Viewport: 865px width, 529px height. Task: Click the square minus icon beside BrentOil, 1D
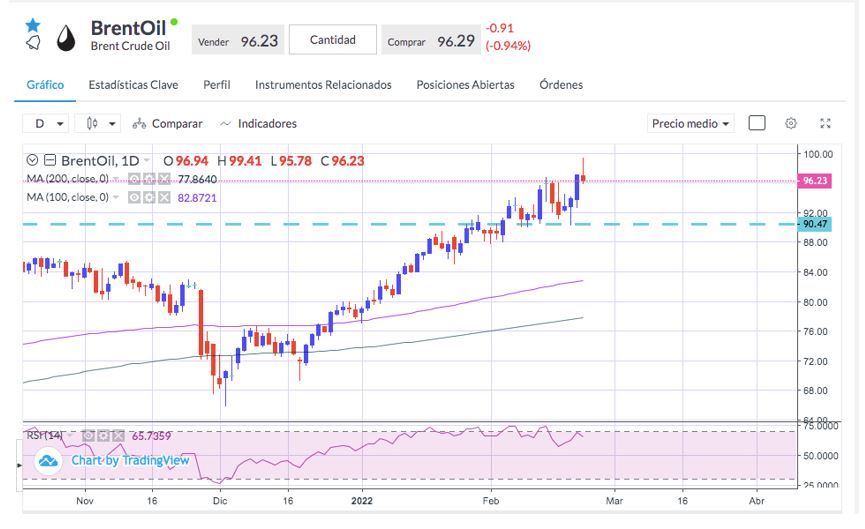click(50, 161)
